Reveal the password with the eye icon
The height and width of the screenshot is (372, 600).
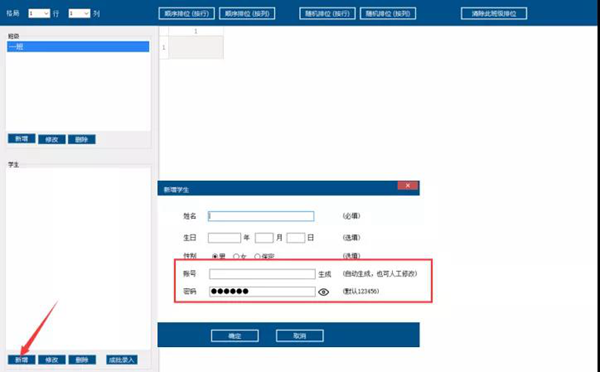point(323,292)
